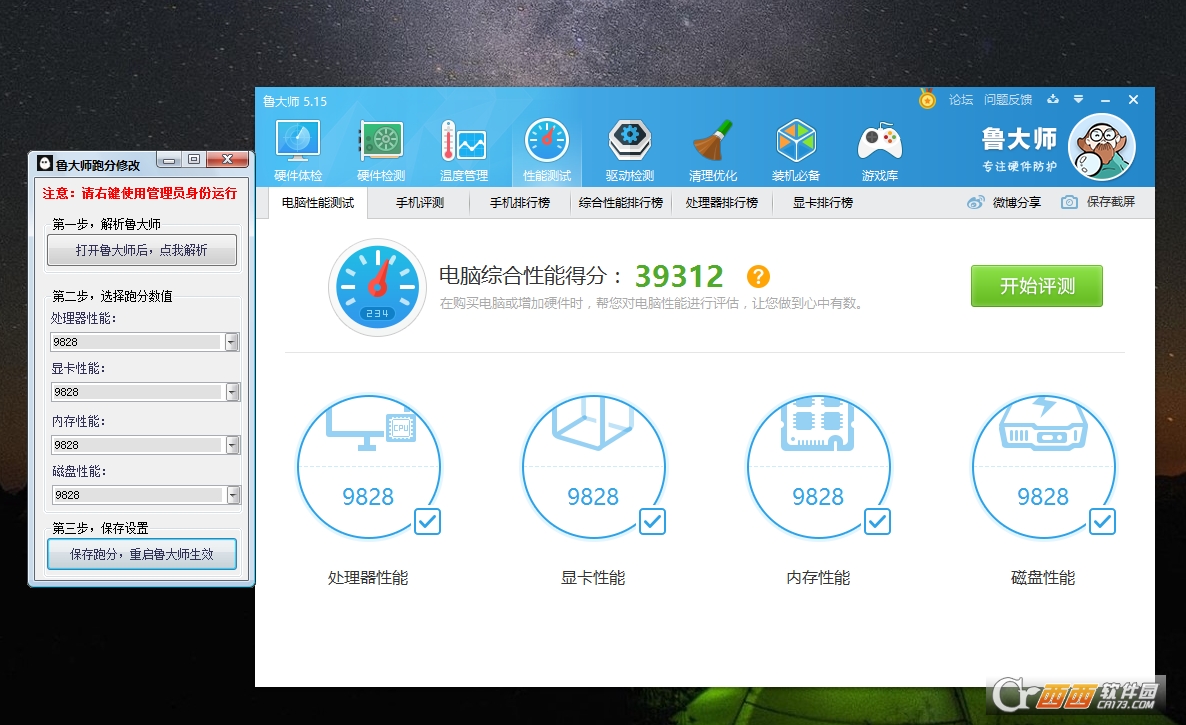
Task: Switch to the 手机评测 tab
Action: pos(419,203)
